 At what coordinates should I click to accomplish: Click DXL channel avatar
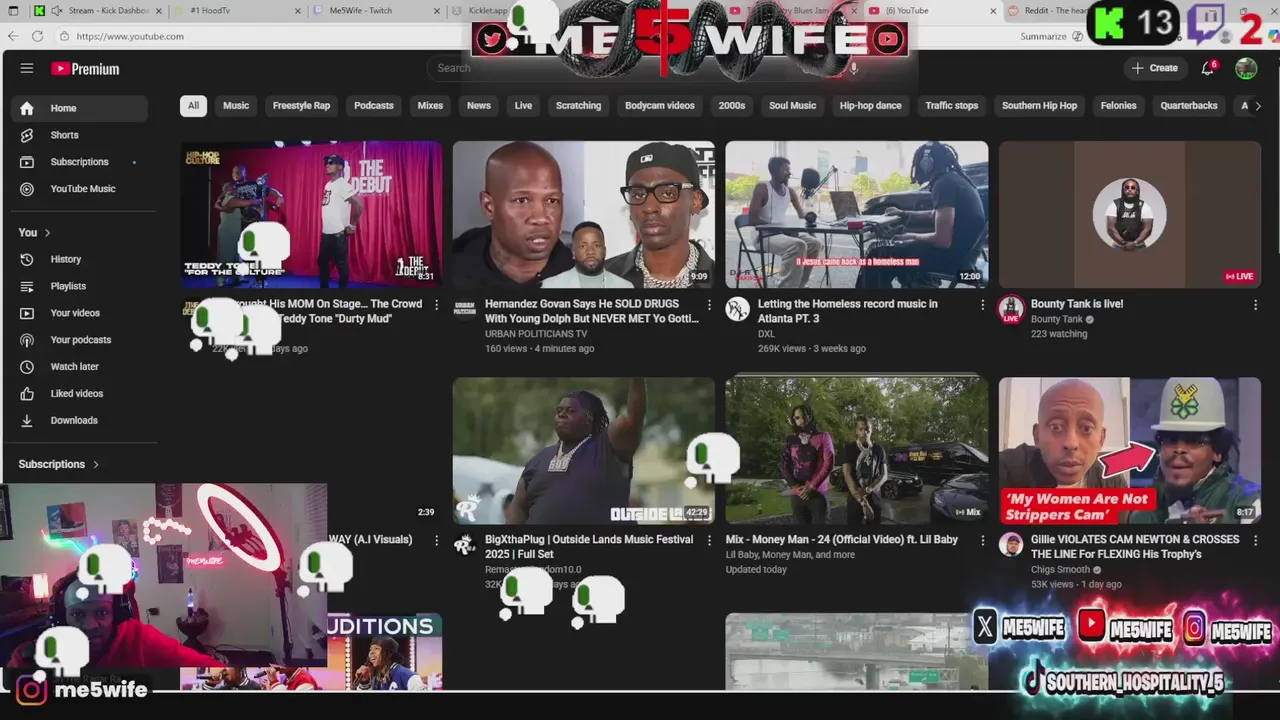point(738,308)
